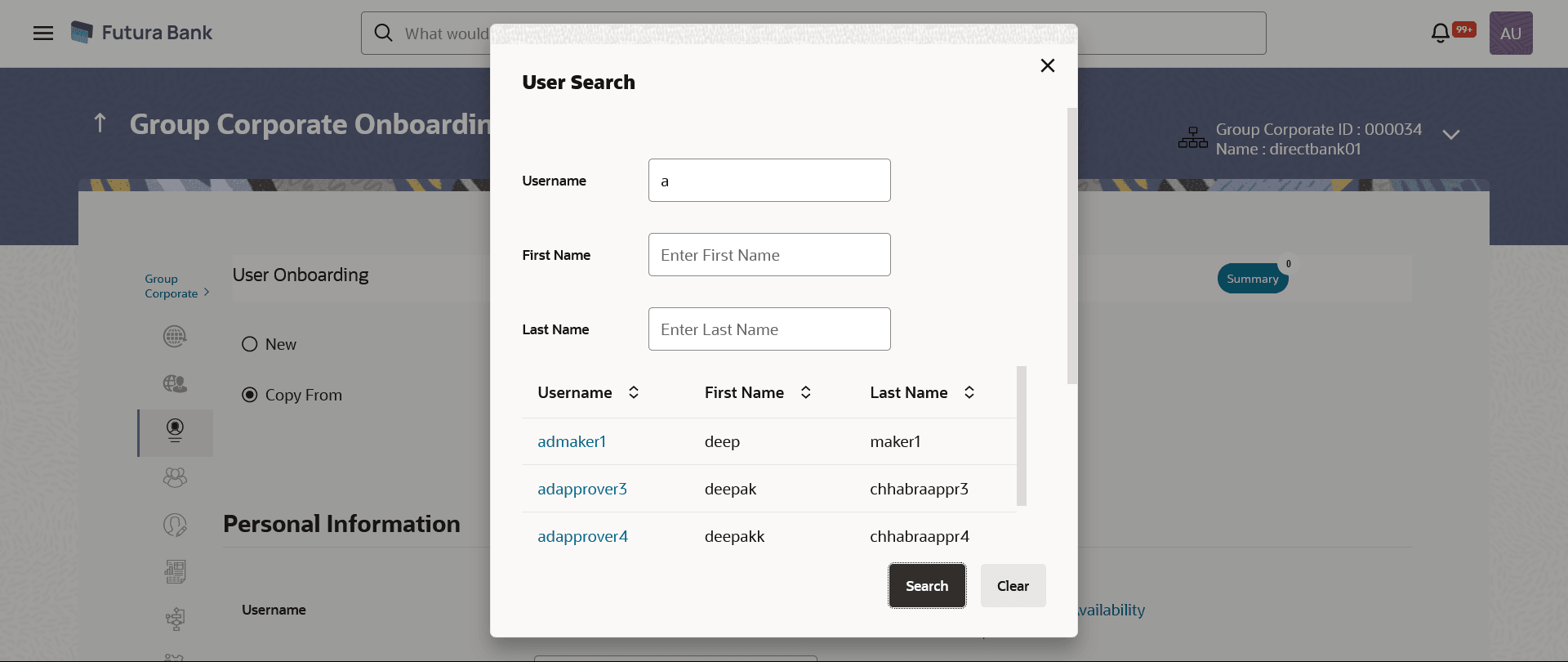Open the Summary tab
1568x662 pixels.
coord(1252,279)
